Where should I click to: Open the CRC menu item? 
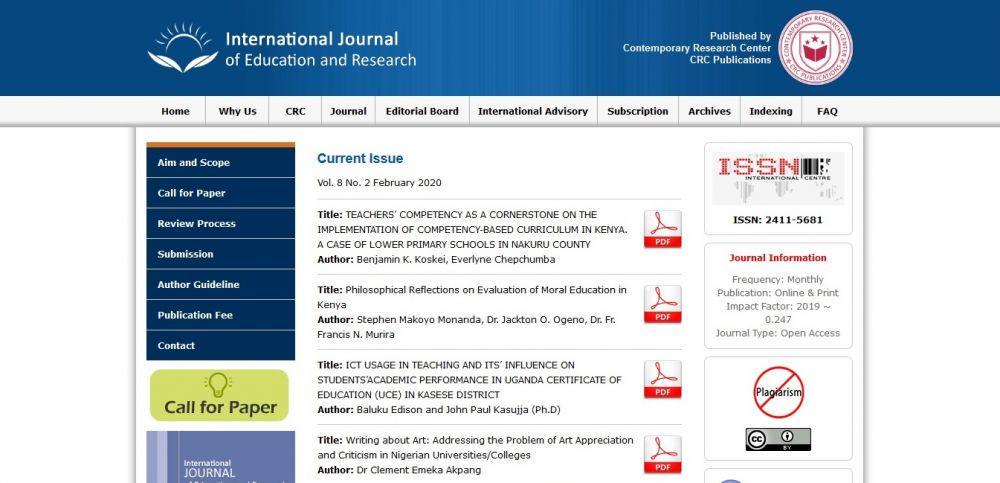tap(295, 111)
